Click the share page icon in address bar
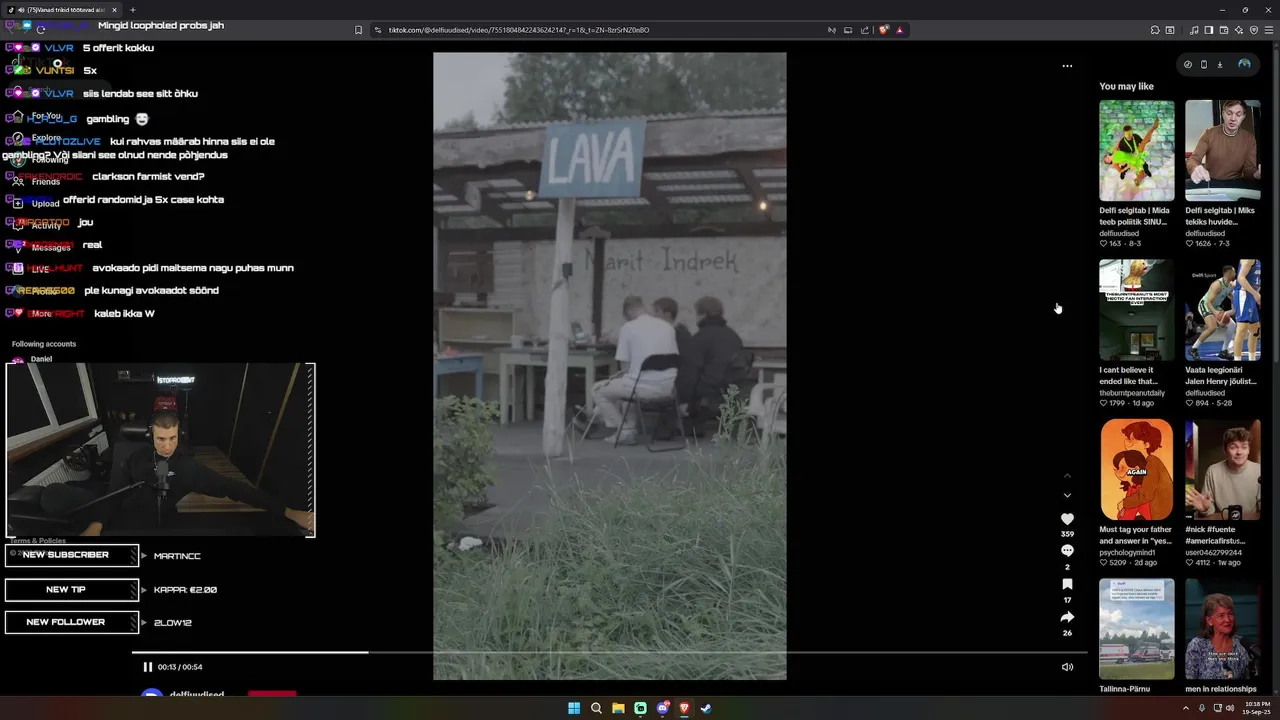This screenshot has height=720, width=1280. 864,30
